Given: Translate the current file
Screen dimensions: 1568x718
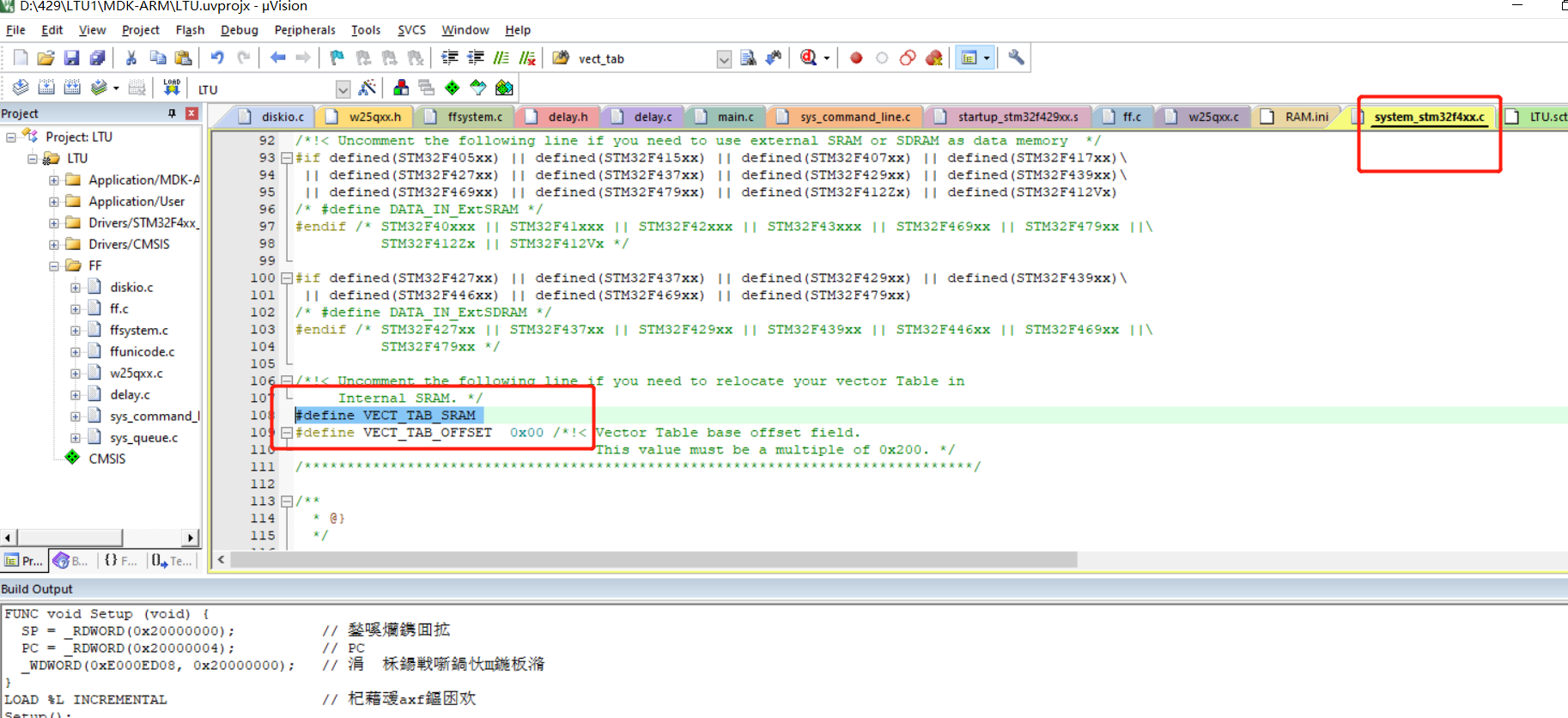Looking at the screenshot, I should coord(21,88).
